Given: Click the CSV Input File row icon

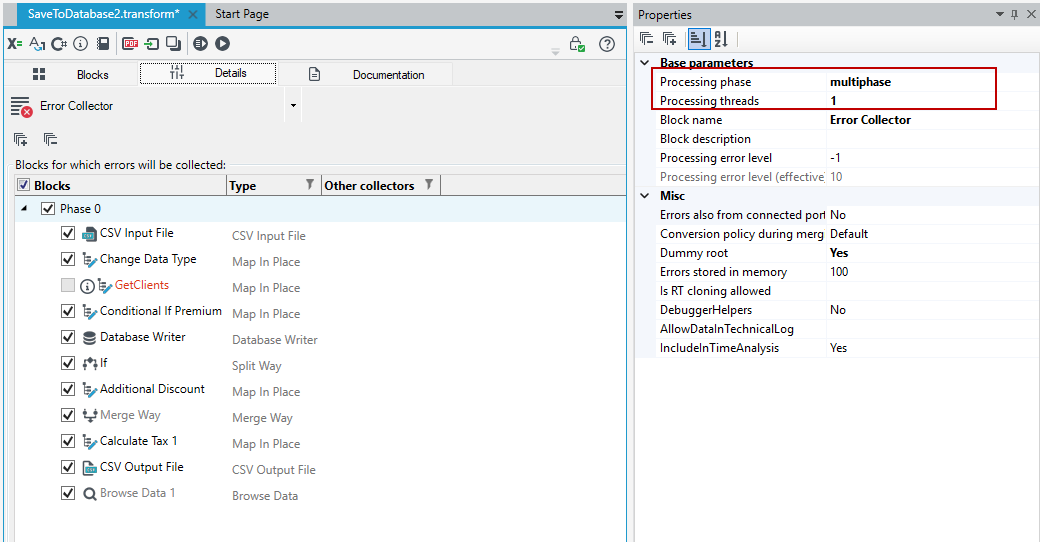Looking at the screenshot, I should (x=89, y=234).
